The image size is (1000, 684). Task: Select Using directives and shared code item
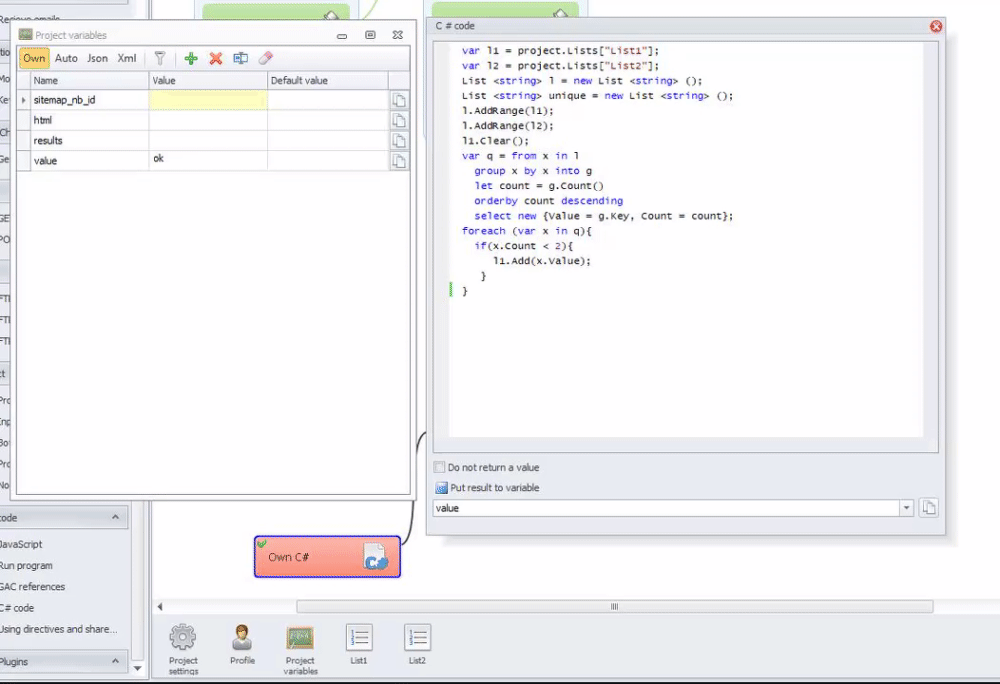[58, 629]
